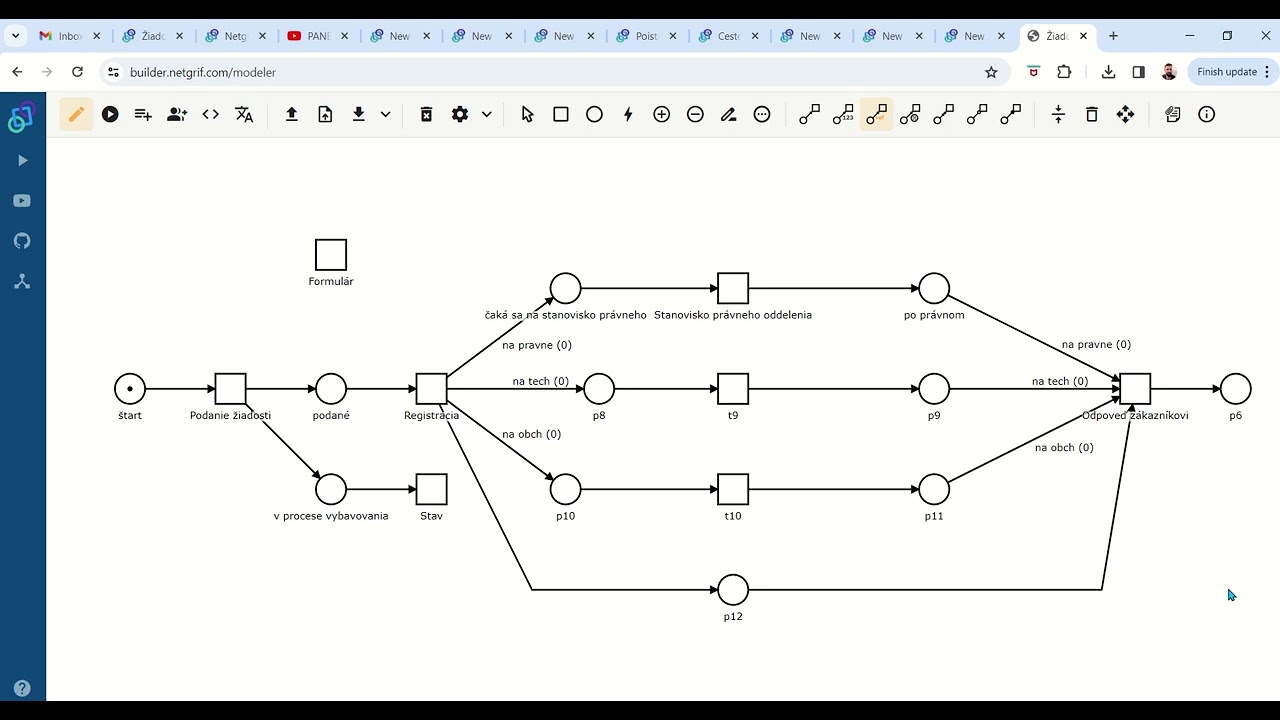Viewport: 1280px width, 720px height.
Task: Select the move pan arrows tool
Action: 1126,115
